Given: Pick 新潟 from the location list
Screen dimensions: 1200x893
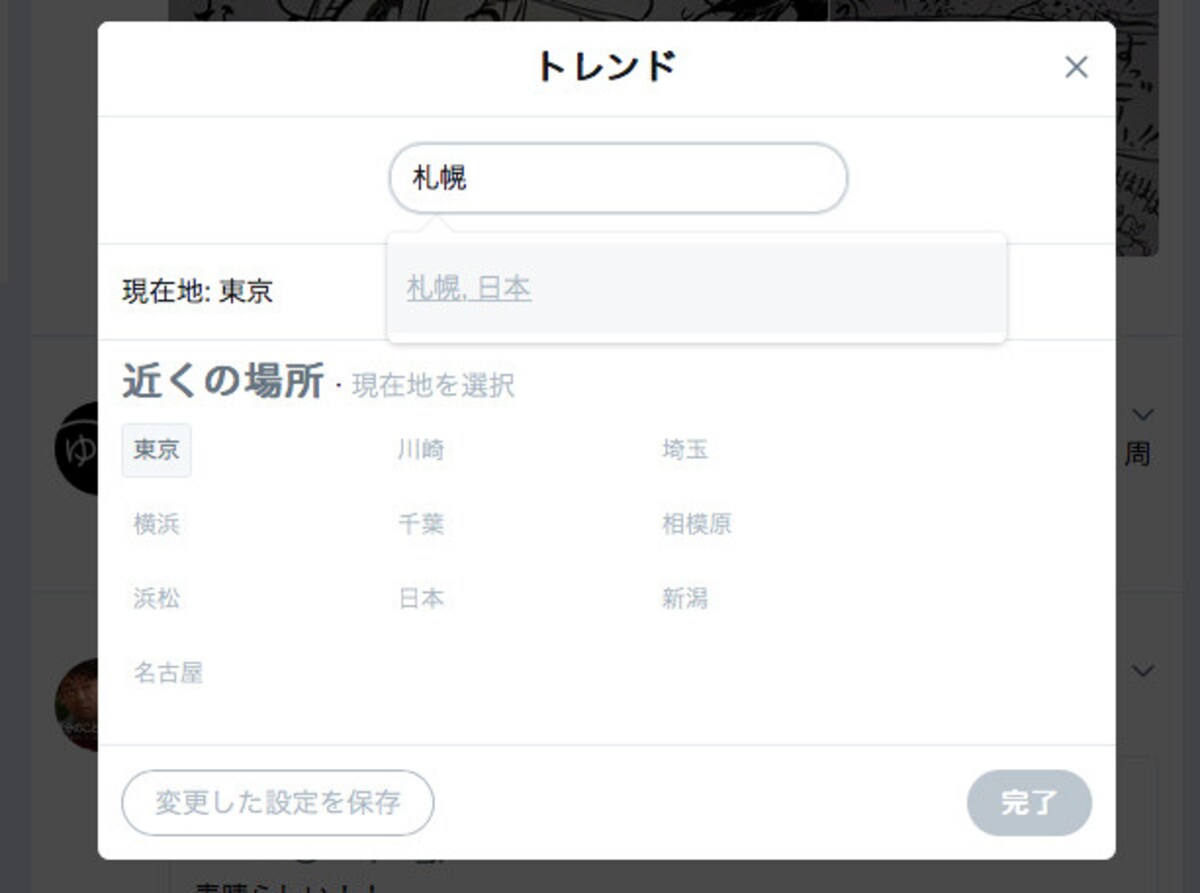Looking at the screenshot, I should (685, 599).
